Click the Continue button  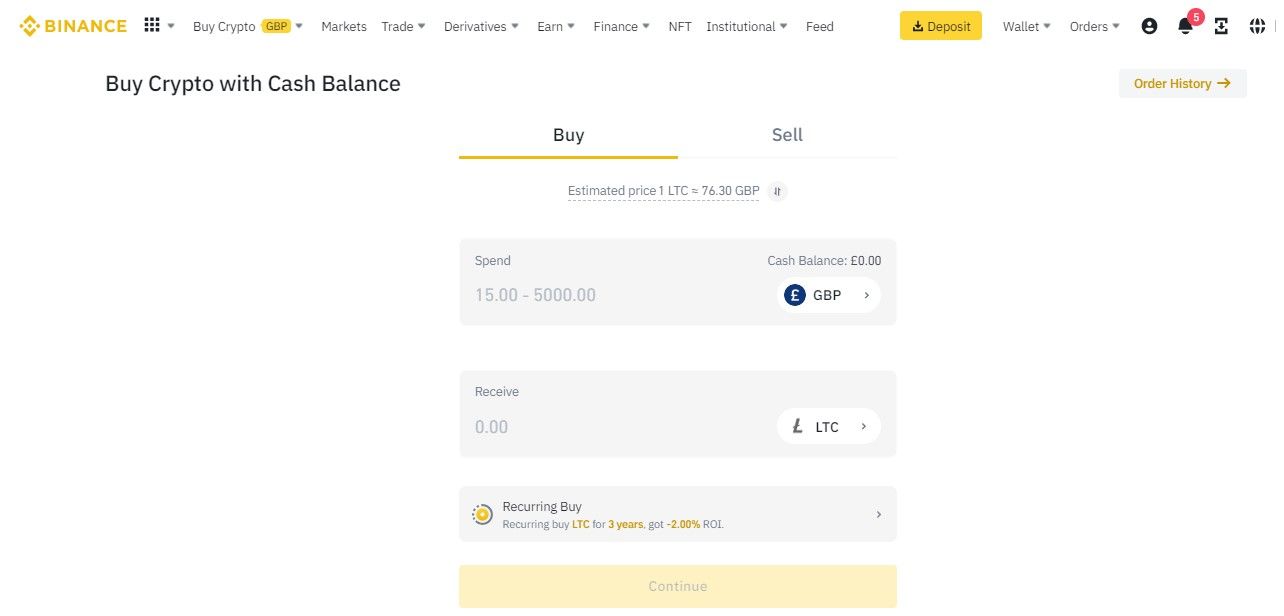[677, 587]
